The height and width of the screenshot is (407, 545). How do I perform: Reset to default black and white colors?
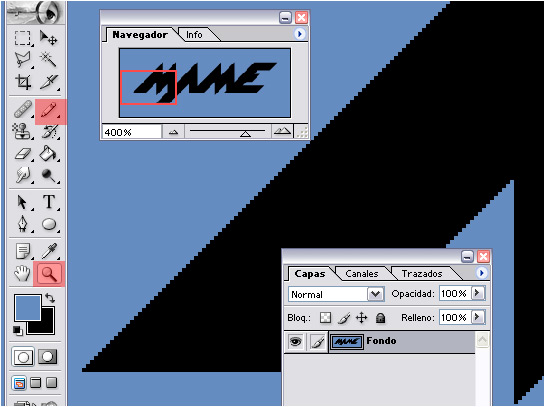coord(17,330)
